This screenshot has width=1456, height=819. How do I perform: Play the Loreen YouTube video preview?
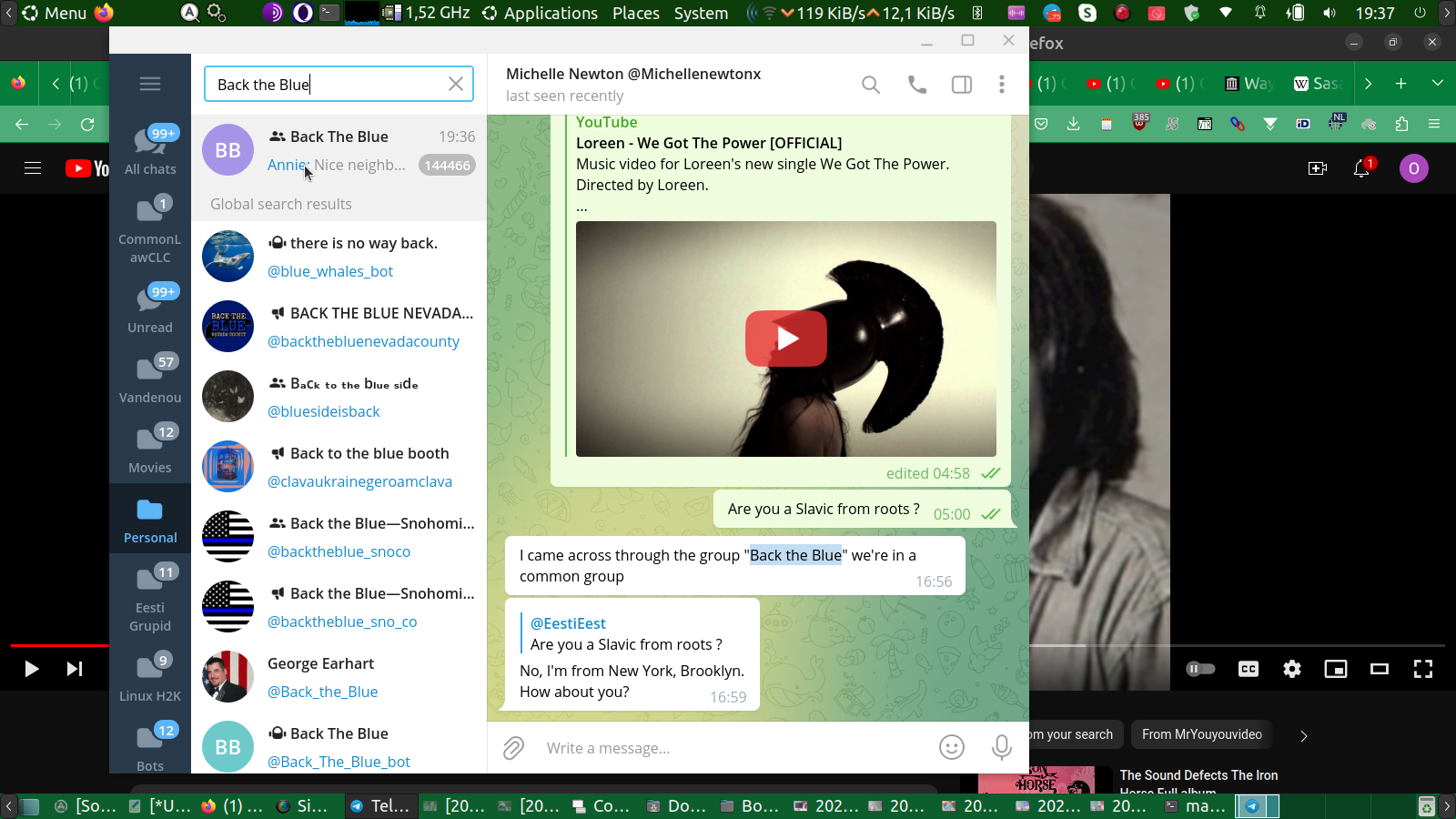coord(786,339)
